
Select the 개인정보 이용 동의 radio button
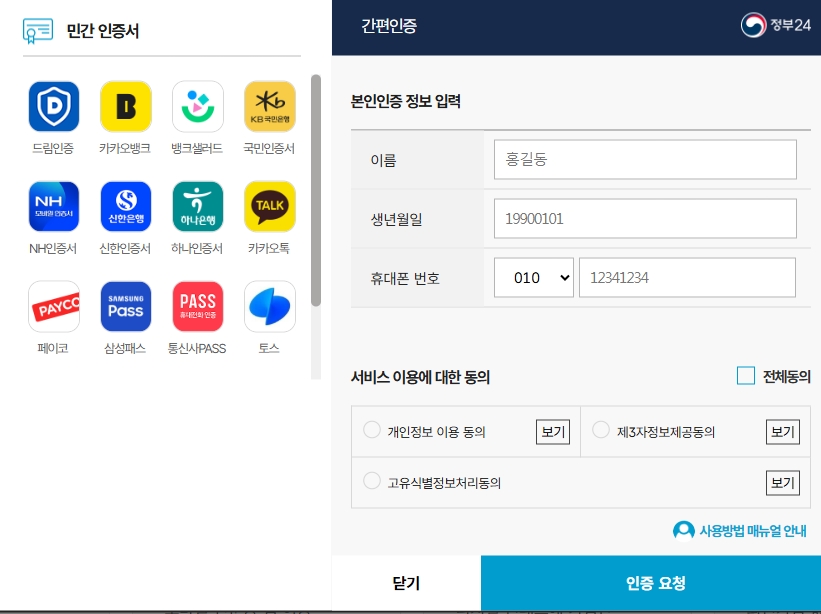(372, 430)
